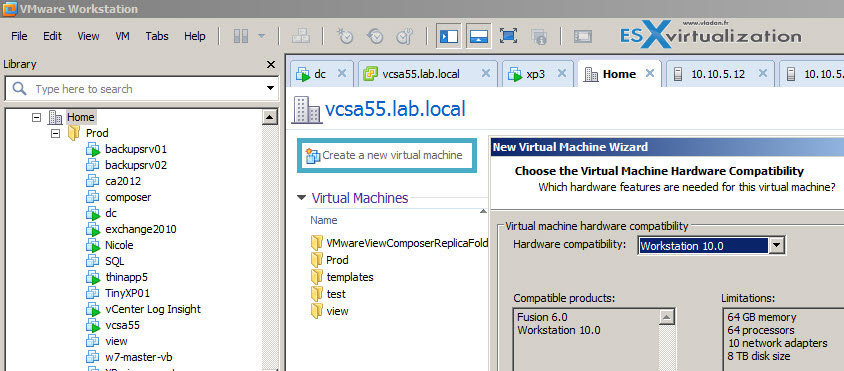
Task: Select backupsrv02 VM in library
Action: click(136, 165)
